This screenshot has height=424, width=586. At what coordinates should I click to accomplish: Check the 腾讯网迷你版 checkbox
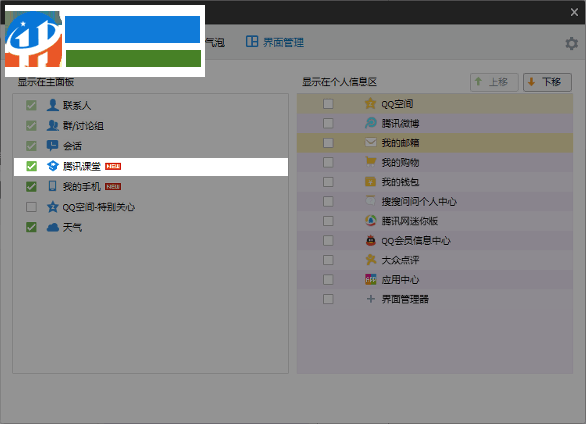(328, 221)
